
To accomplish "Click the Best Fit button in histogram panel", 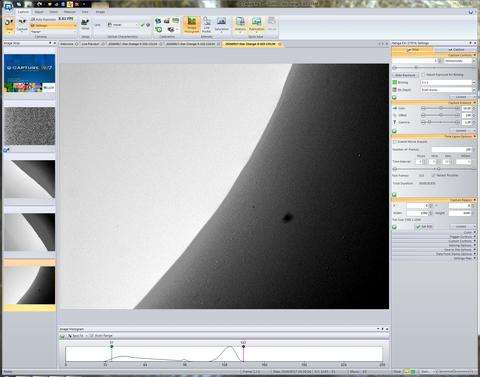I will point(76,336).
